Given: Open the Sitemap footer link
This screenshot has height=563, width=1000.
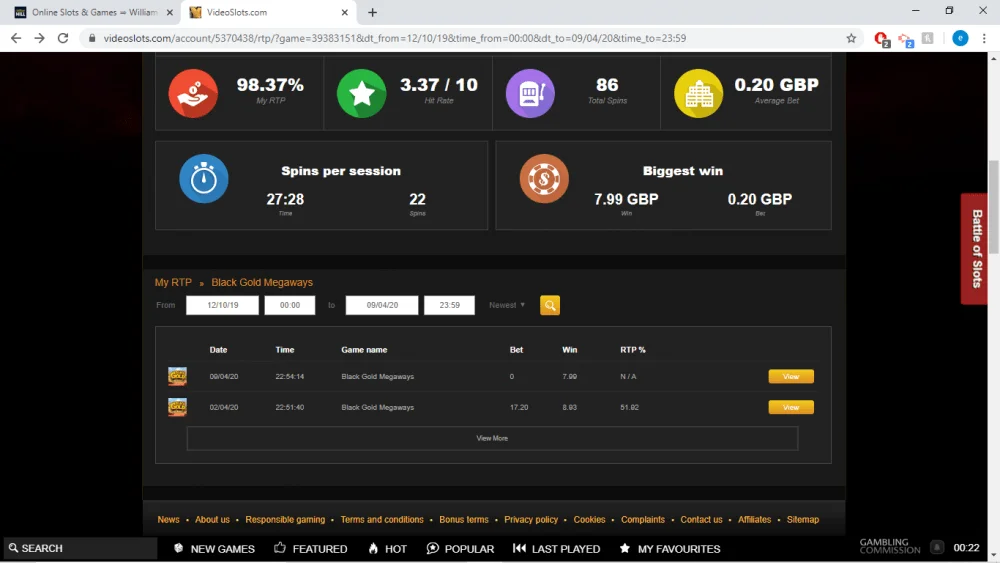Looking at the screenshot, I should pyautogui.click(x=803, y=520).
